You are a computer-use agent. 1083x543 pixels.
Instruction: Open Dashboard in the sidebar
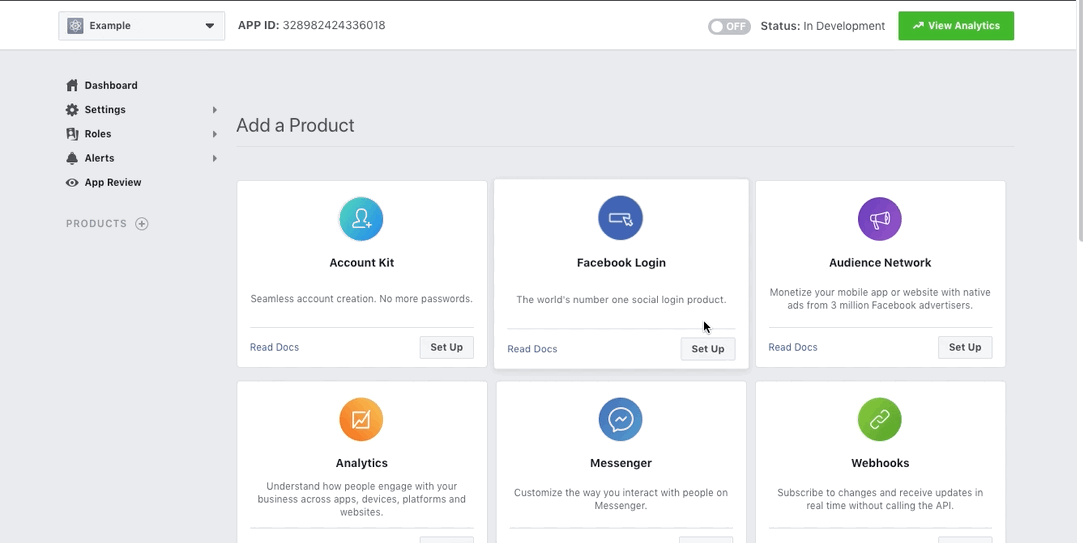(x=111, y=85)
